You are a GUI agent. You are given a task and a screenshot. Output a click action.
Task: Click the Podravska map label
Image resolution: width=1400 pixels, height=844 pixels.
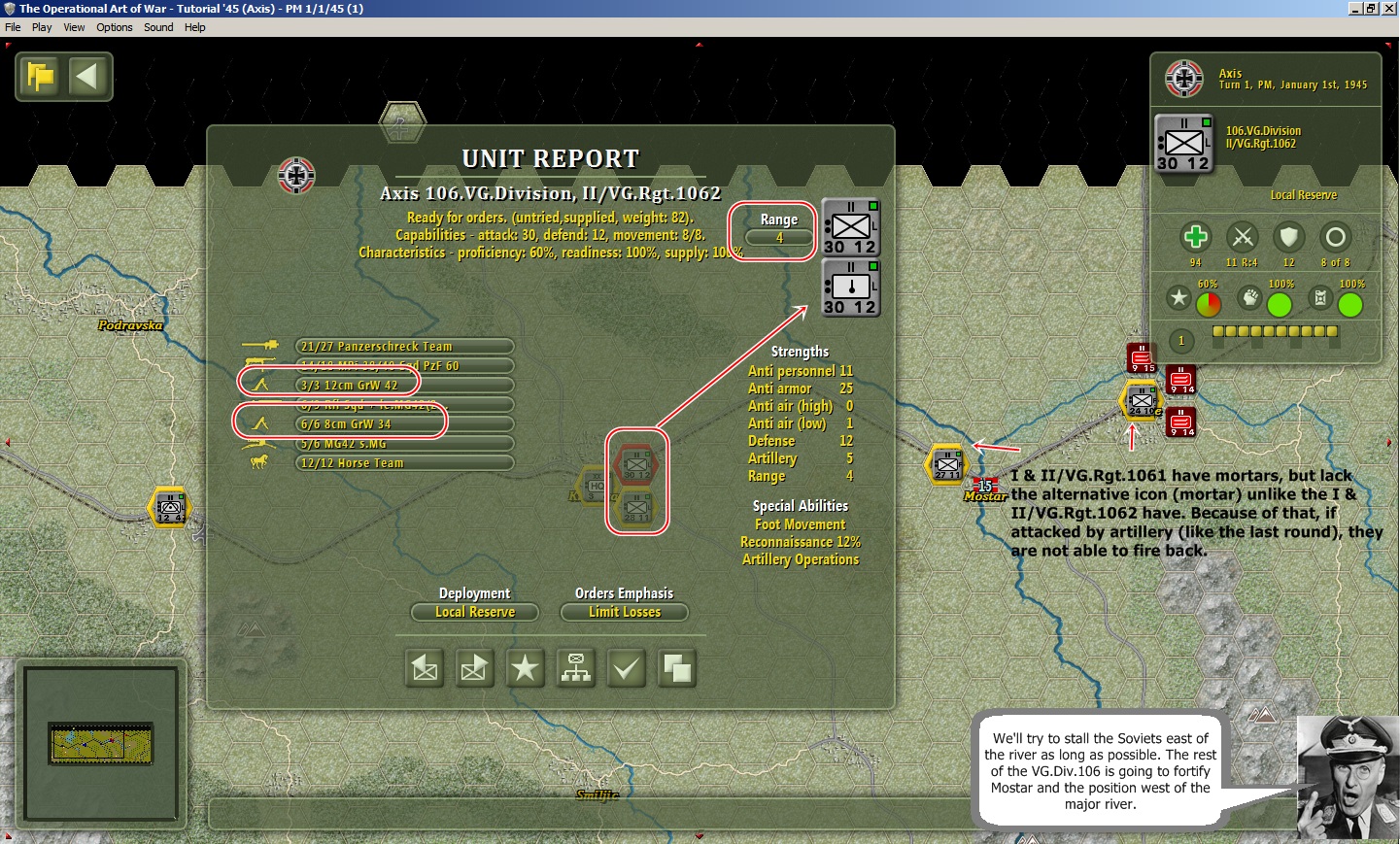pos(130,324)
